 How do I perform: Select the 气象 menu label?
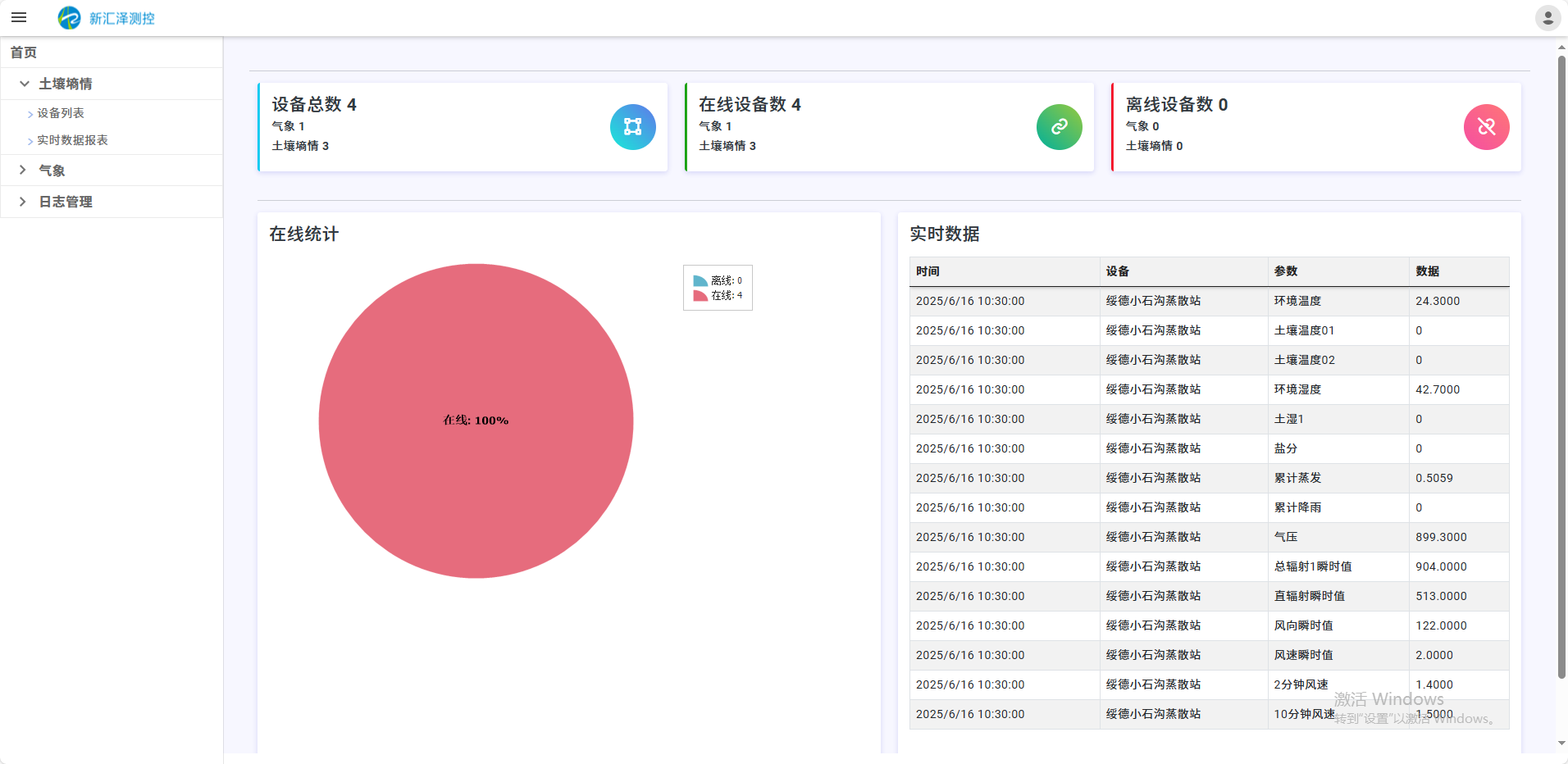click(x=52, y=171)
